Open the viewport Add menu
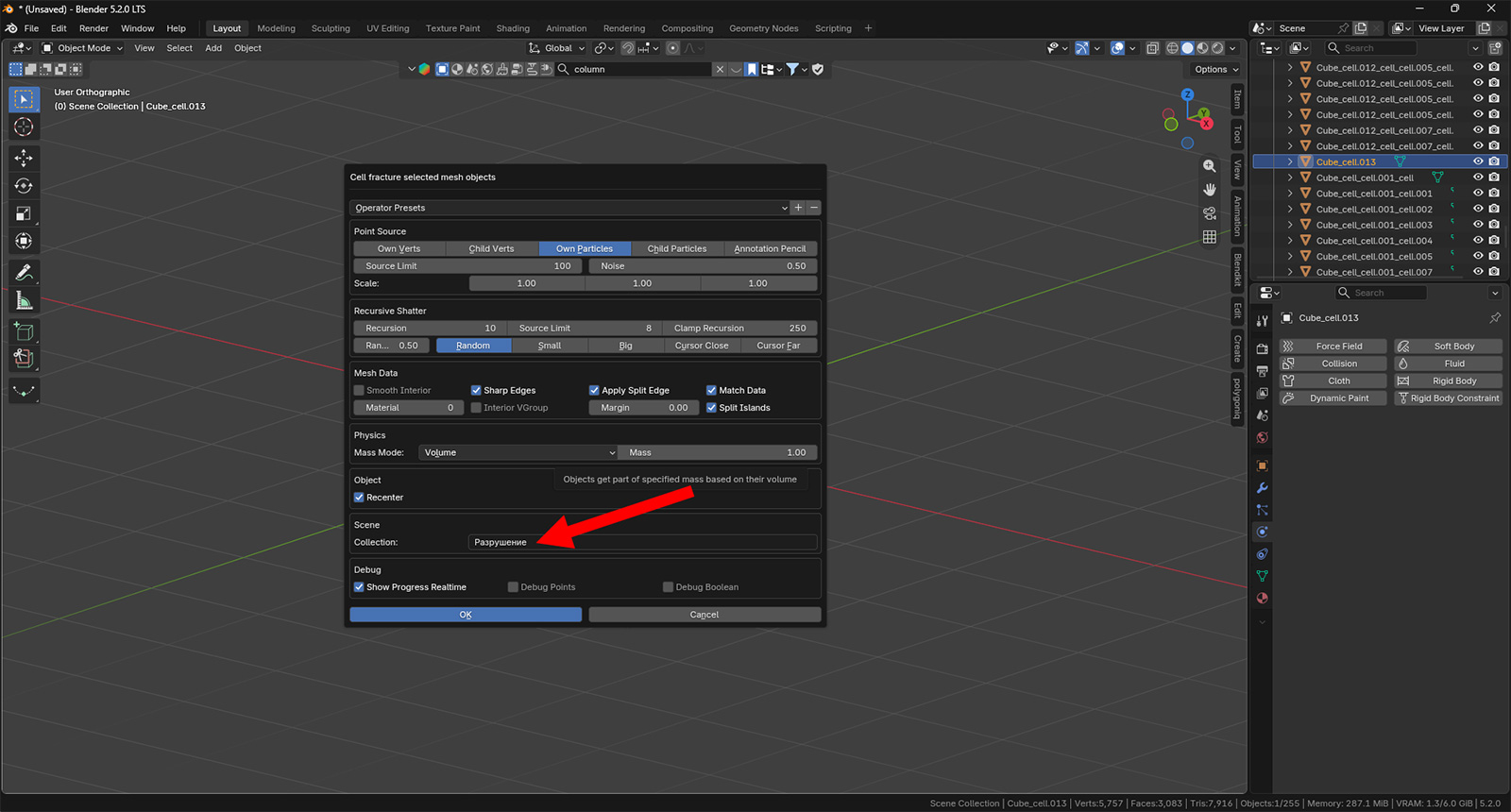 point(213,48)
